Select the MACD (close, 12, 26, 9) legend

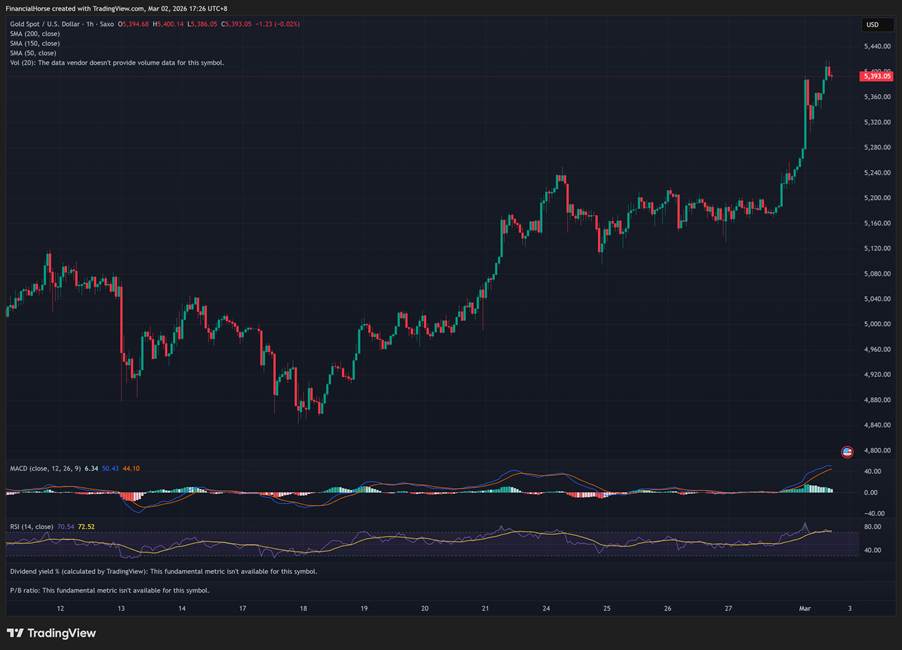pos(46,468)
